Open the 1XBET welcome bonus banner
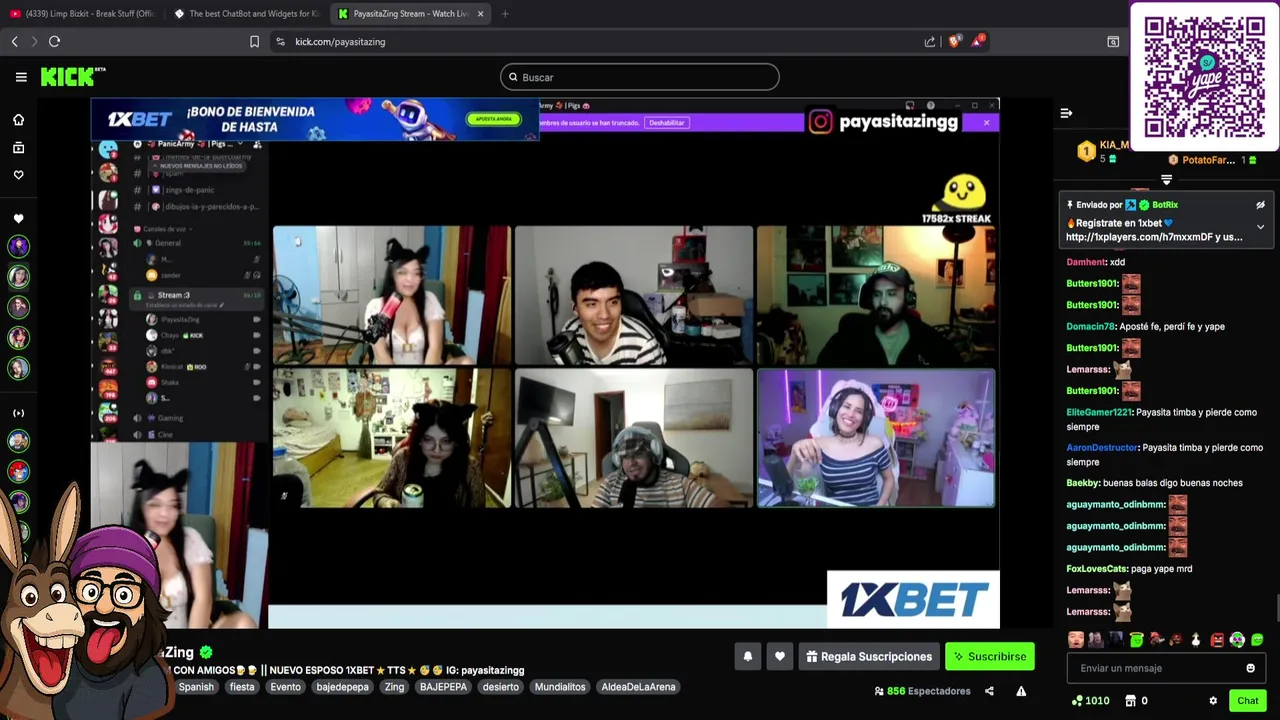1280x720 pixels. 315,120
